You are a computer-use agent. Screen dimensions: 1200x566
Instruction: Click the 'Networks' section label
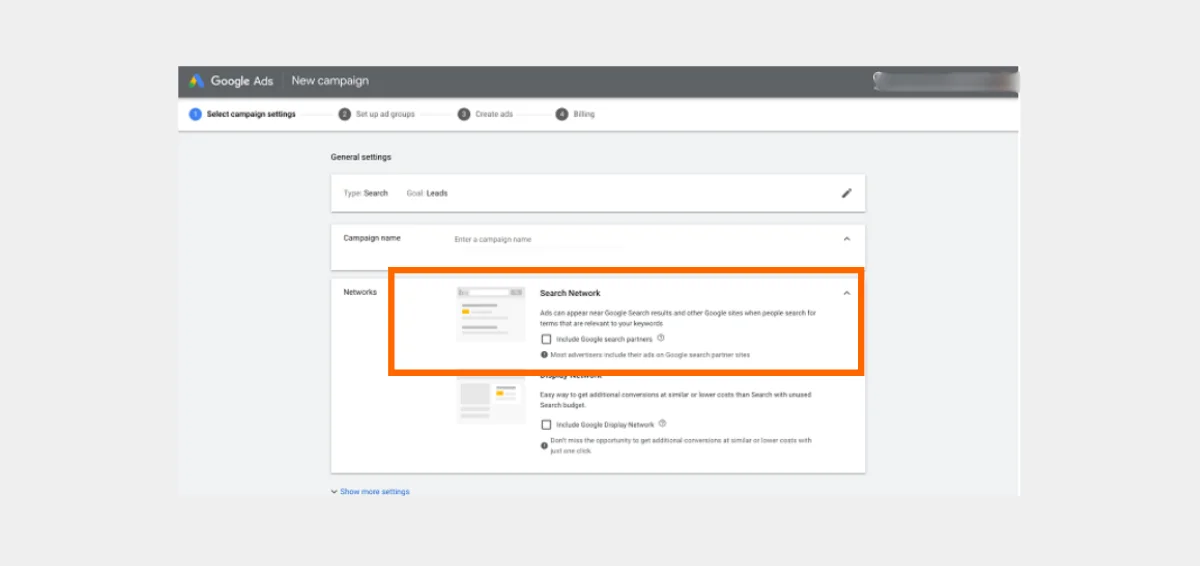pos(360,292)
